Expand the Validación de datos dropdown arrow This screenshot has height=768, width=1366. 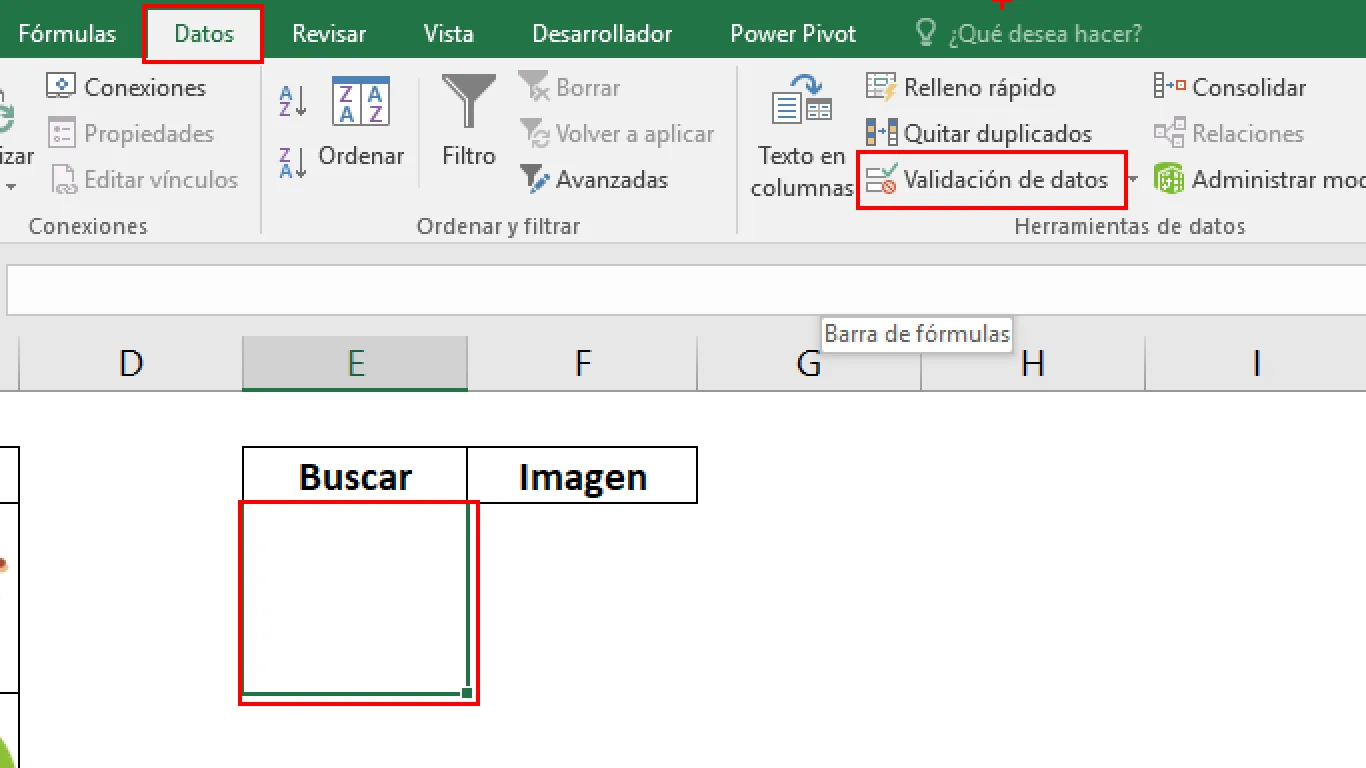point(1133,180)
